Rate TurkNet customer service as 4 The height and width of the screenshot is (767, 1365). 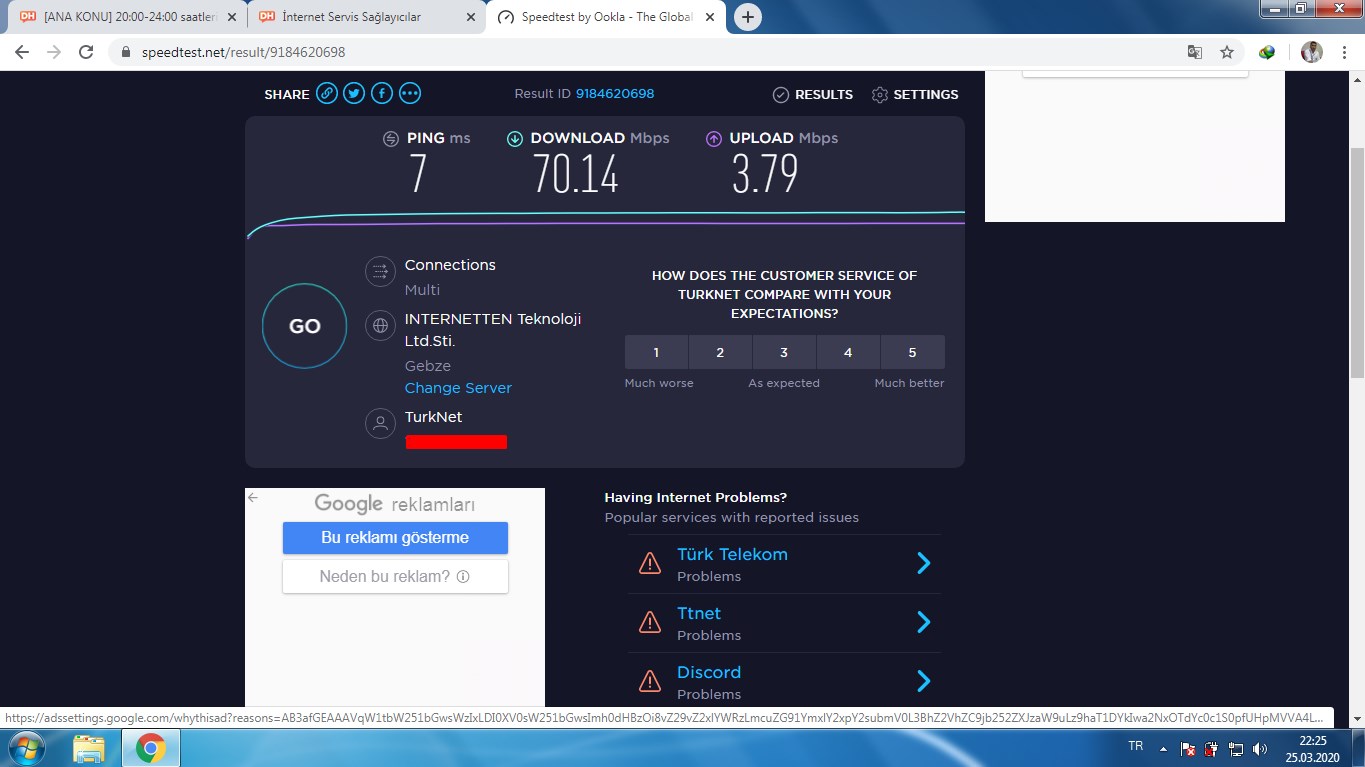(848, 352)
